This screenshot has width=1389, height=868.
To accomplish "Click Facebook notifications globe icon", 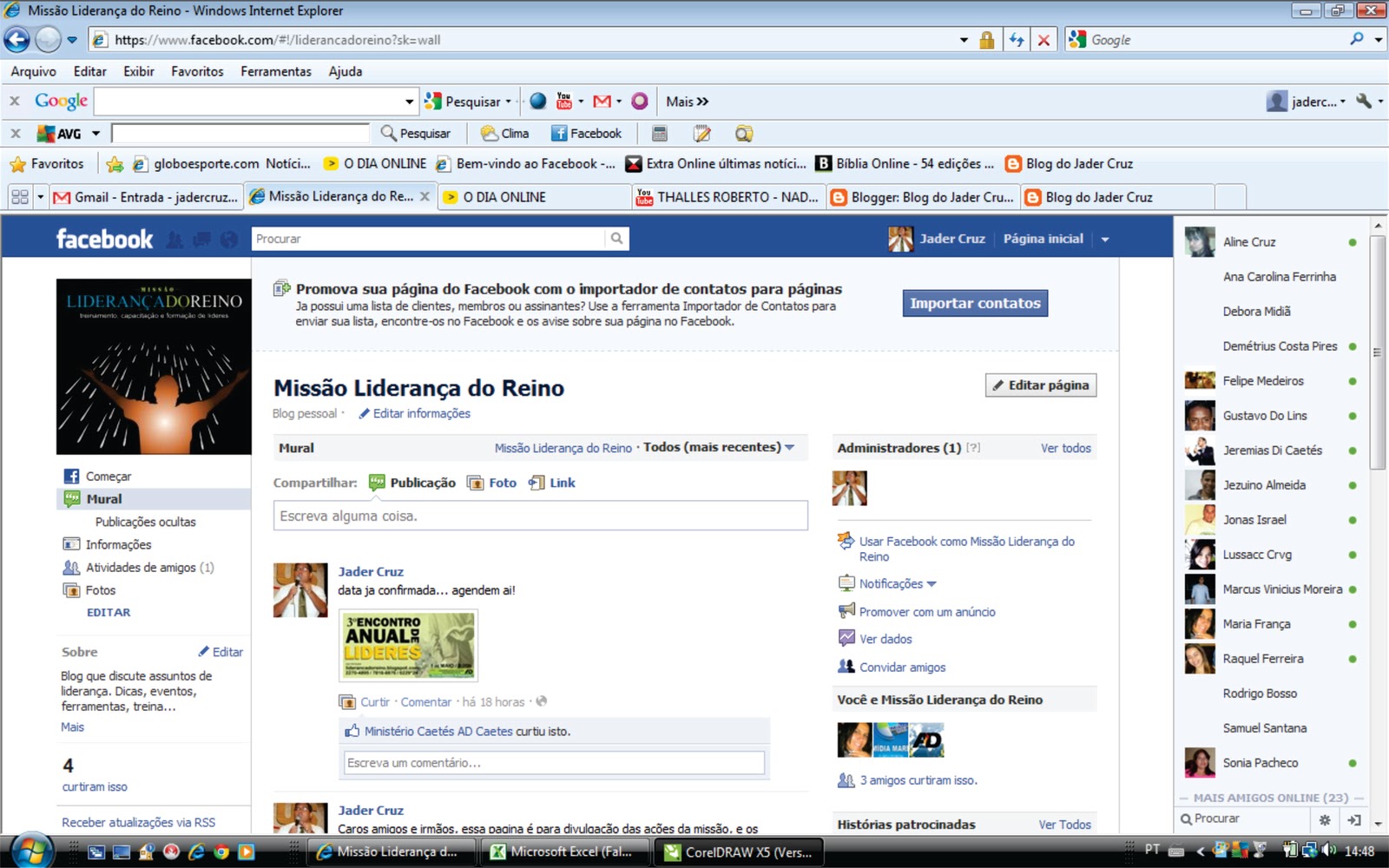I will [228, 240].
